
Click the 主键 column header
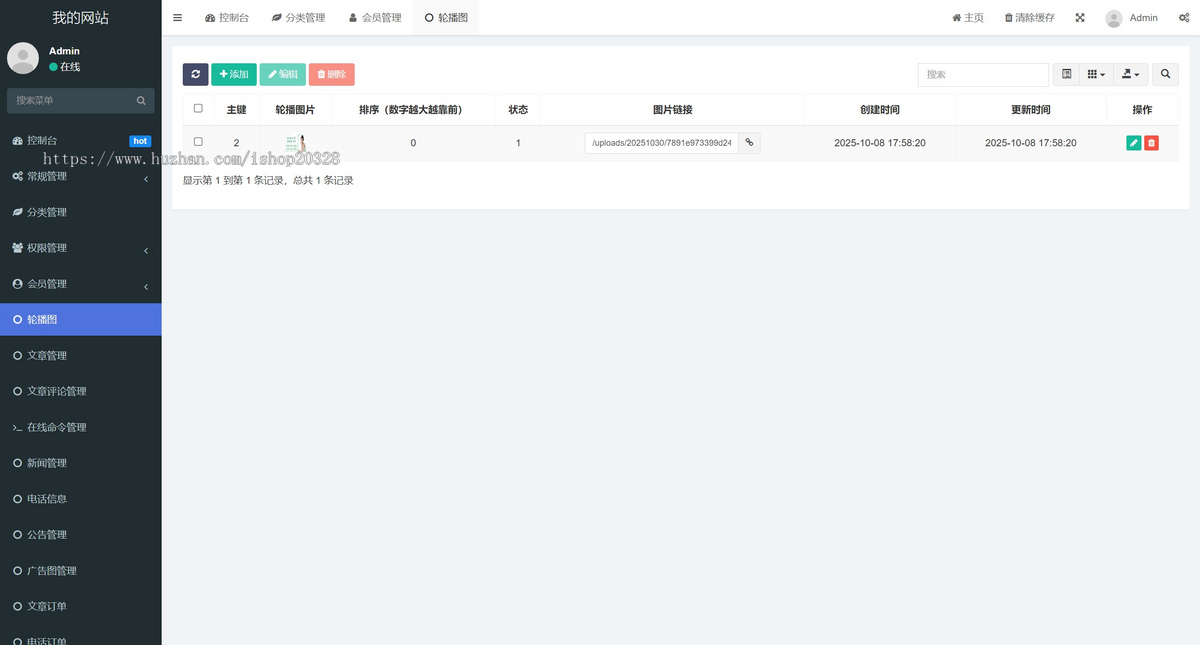236,110
